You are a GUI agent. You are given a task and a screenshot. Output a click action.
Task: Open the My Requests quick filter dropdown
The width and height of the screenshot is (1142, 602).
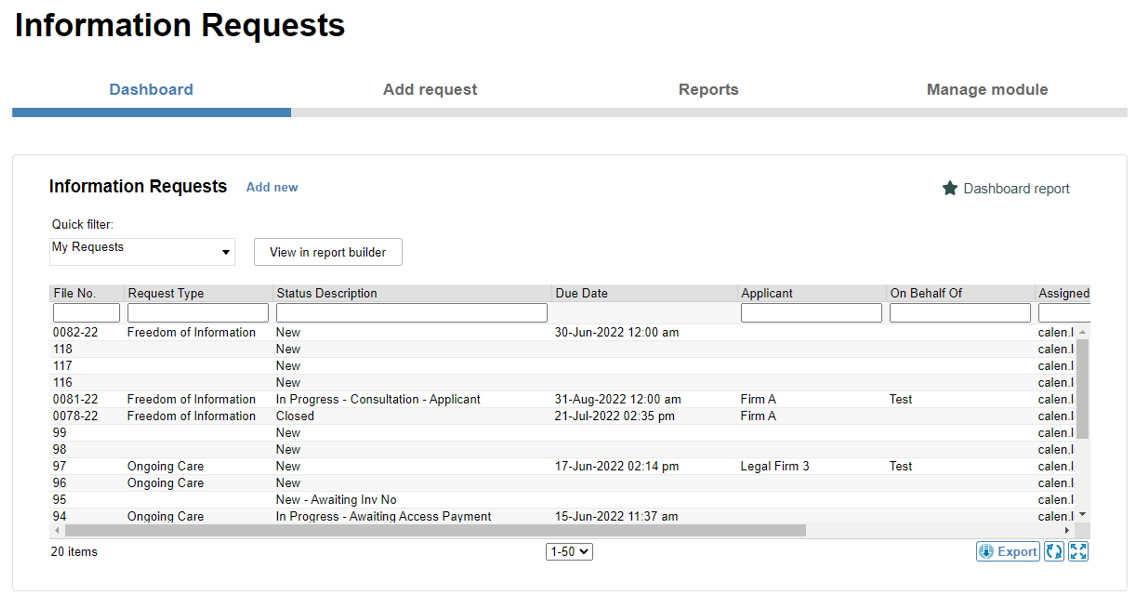pos(142,251)
